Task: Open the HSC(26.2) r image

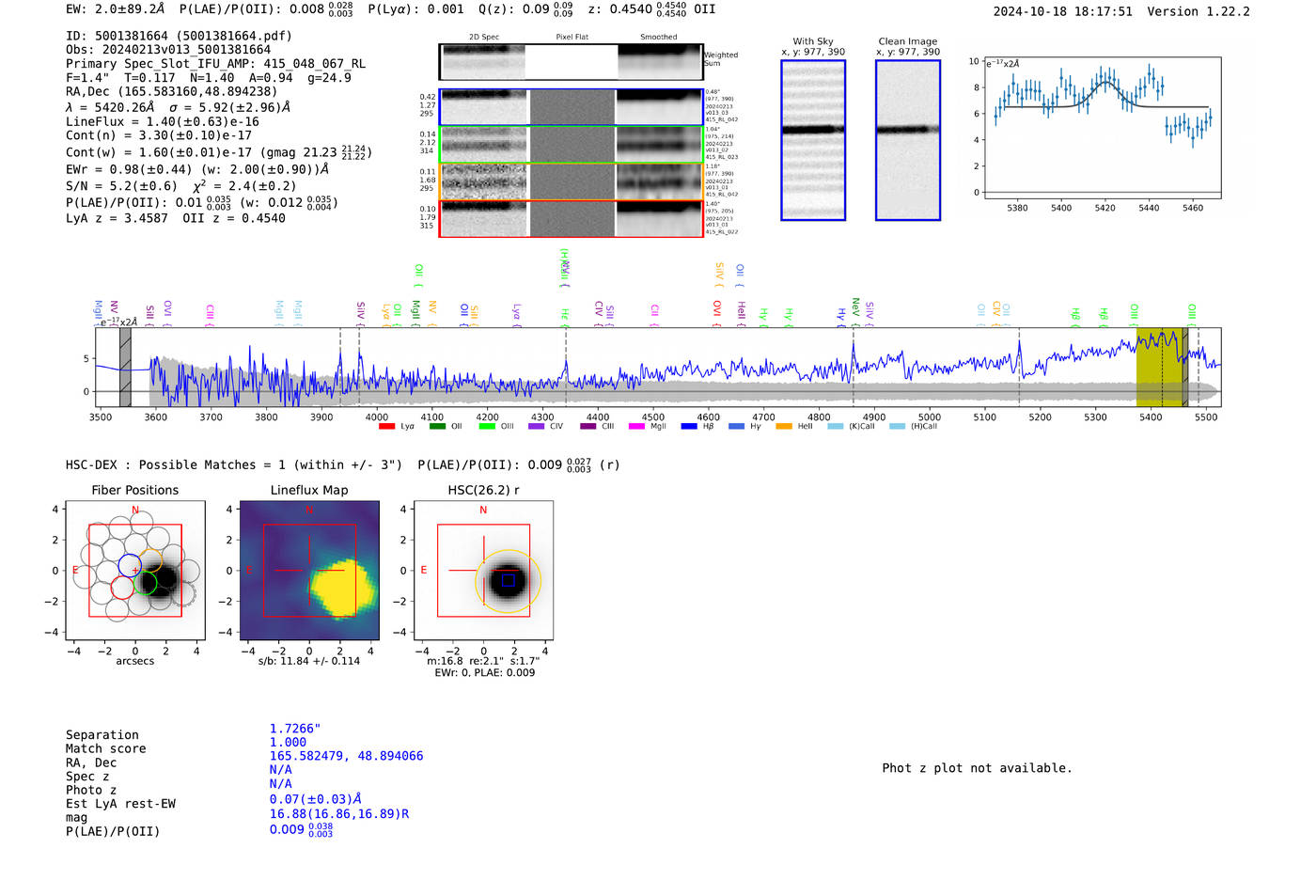Action: click(483, 570)
